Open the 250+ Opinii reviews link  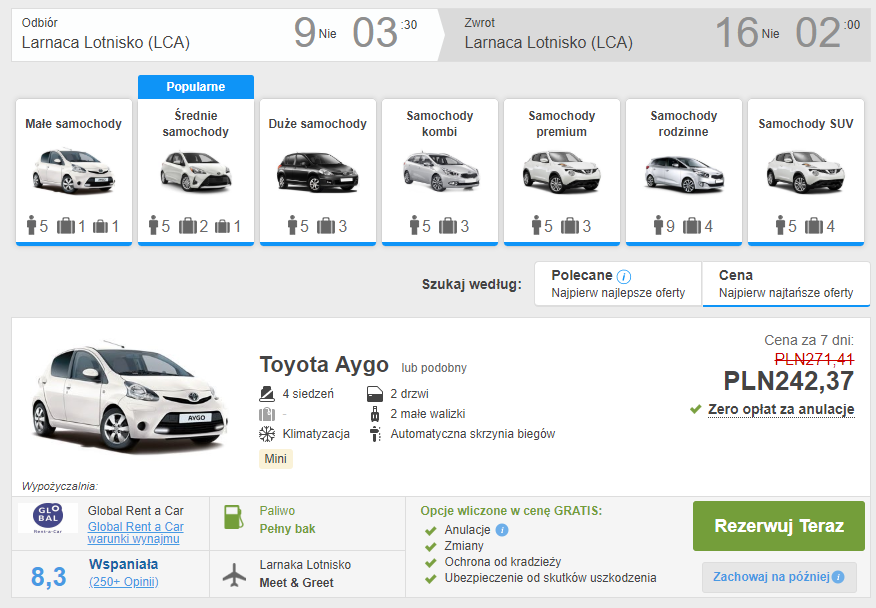(x=123, y=582)
